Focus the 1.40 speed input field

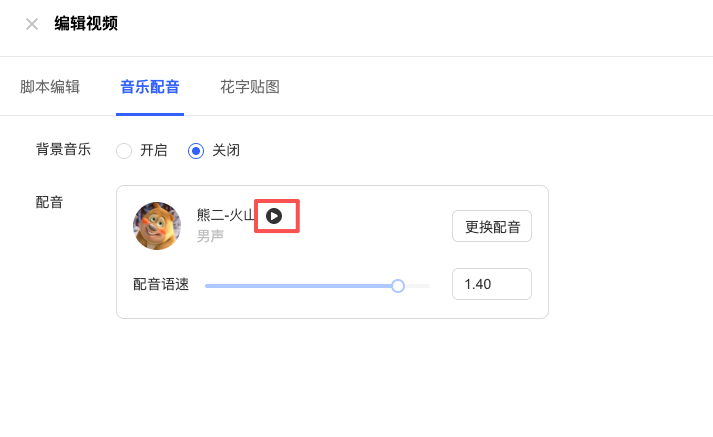coord(491,284)
